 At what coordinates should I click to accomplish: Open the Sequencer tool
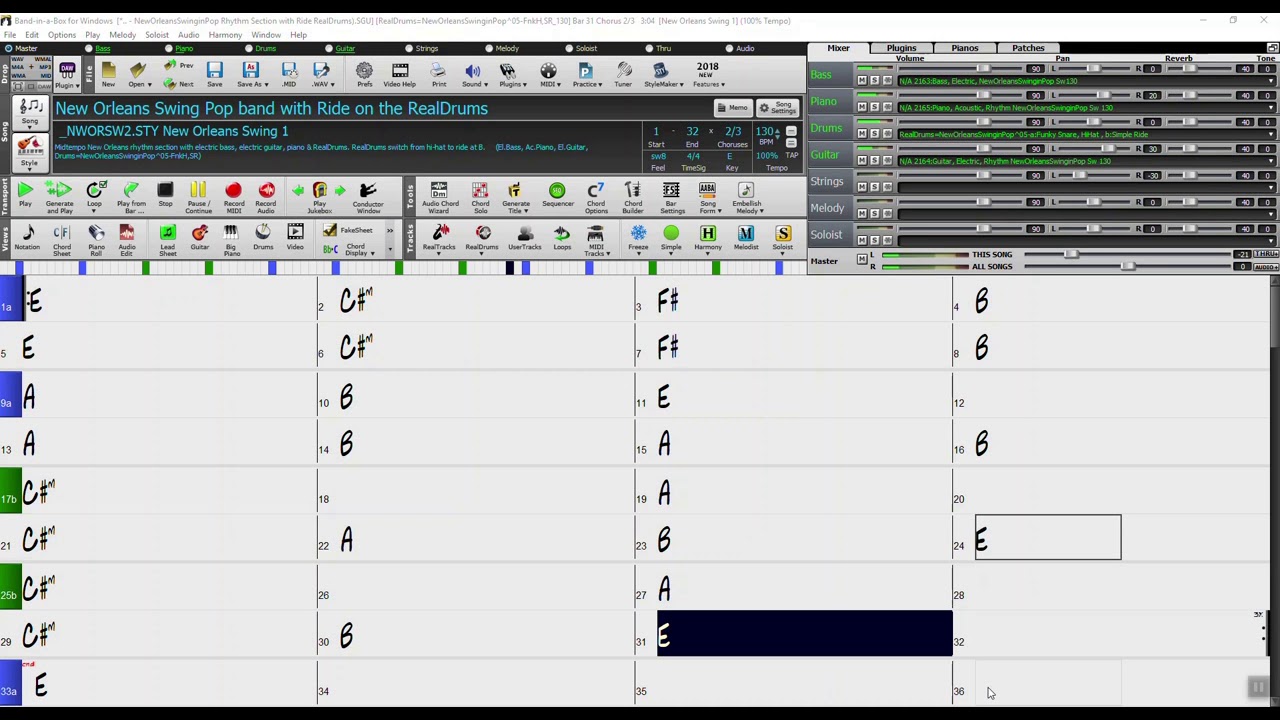tap(557, 195)
